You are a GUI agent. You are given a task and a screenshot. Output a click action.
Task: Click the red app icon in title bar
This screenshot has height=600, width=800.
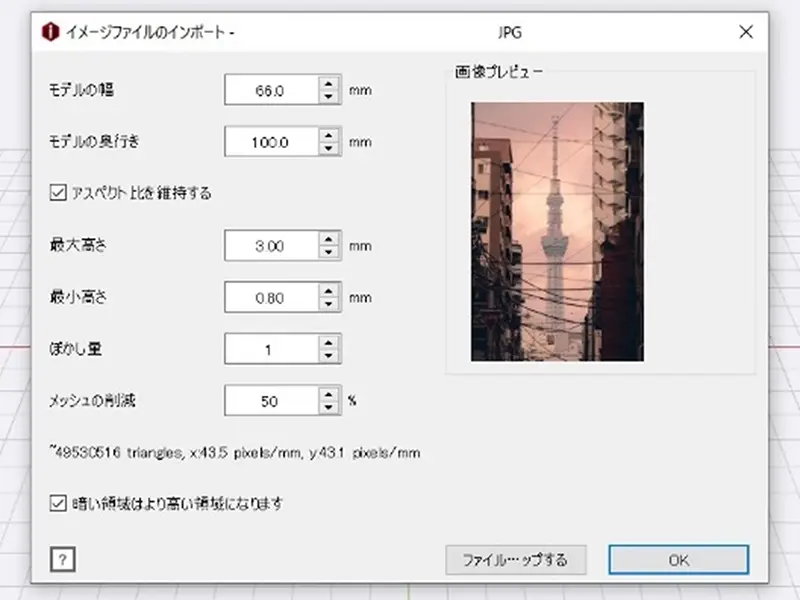point(49,32)
